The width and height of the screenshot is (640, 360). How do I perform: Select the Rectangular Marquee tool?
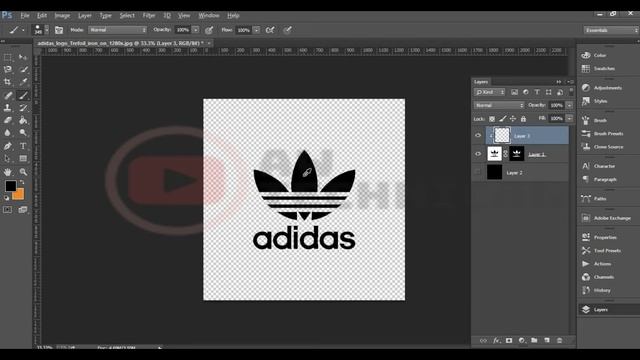tap(7, 57)
